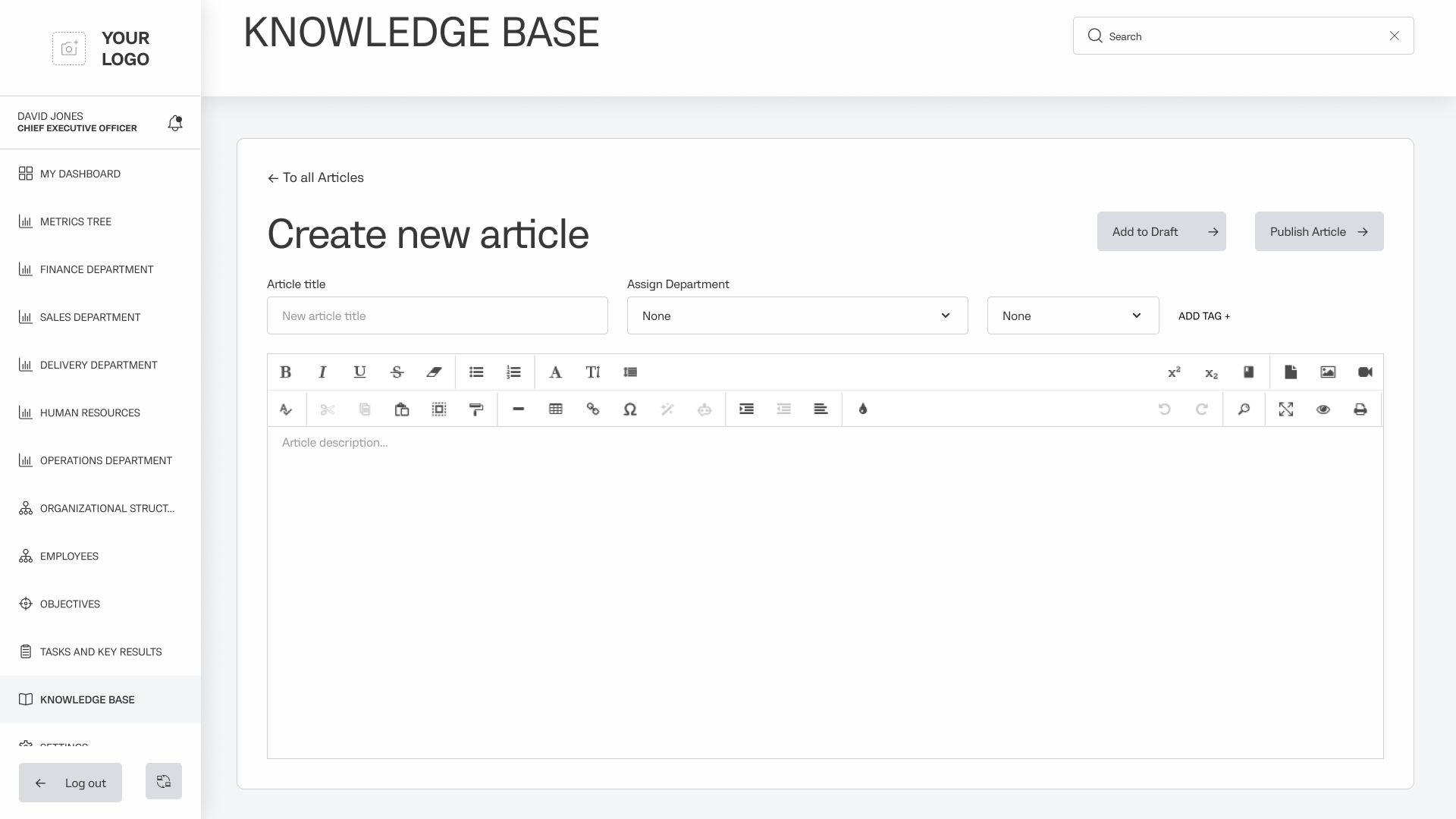Viewport: 1456px width, 819px height.
Task: Insert a table into the article
Action: pyautogui.click(x=556, y=409)
